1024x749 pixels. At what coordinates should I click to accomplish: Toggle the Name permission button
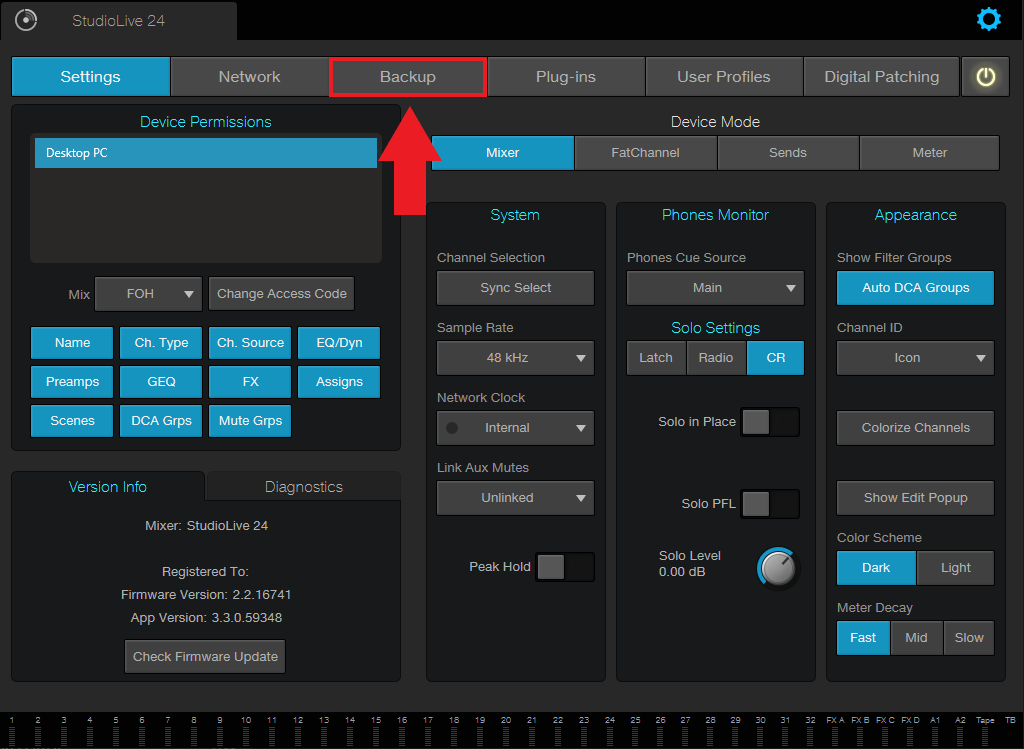pyautogui.click(x=72, y=343)
